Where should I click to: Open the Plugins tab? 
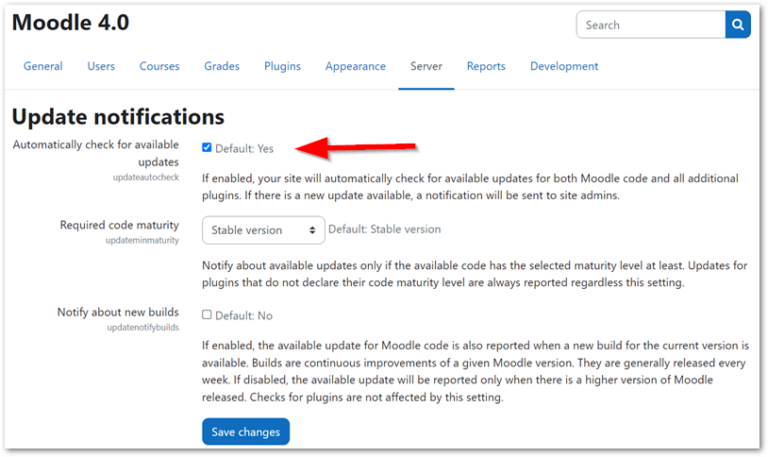[x=282, y=67]
